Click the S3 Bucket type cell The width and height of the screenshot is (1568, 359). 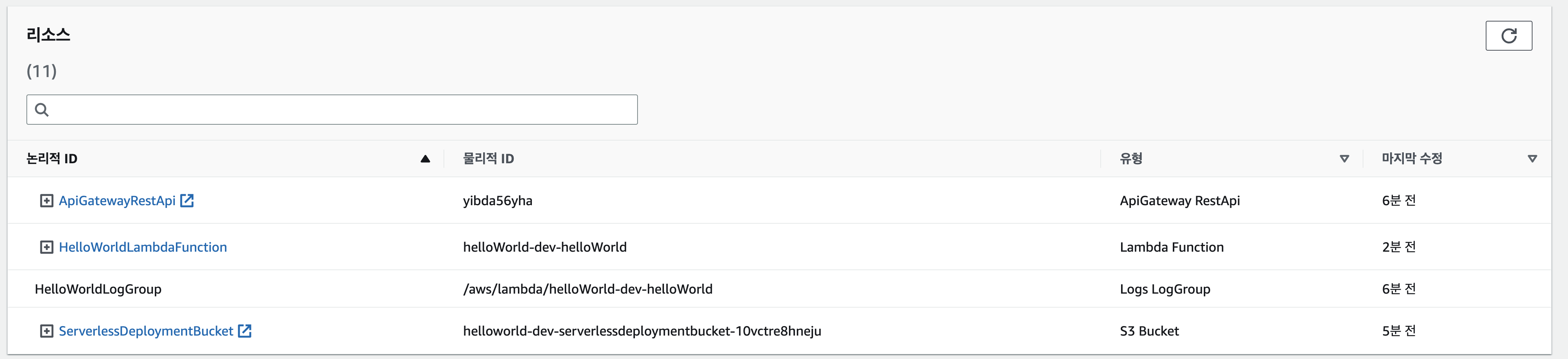pyautogui.click(x=1149, y=331)
